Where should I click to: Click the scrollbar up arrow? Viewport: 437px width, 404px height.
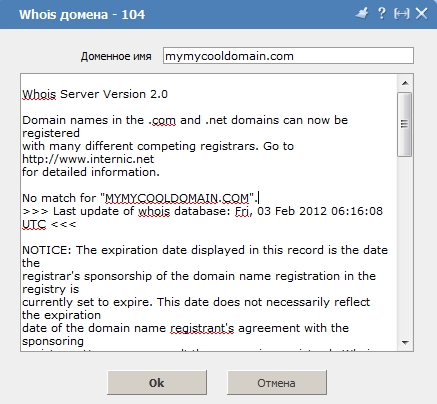tap(405, 83)
